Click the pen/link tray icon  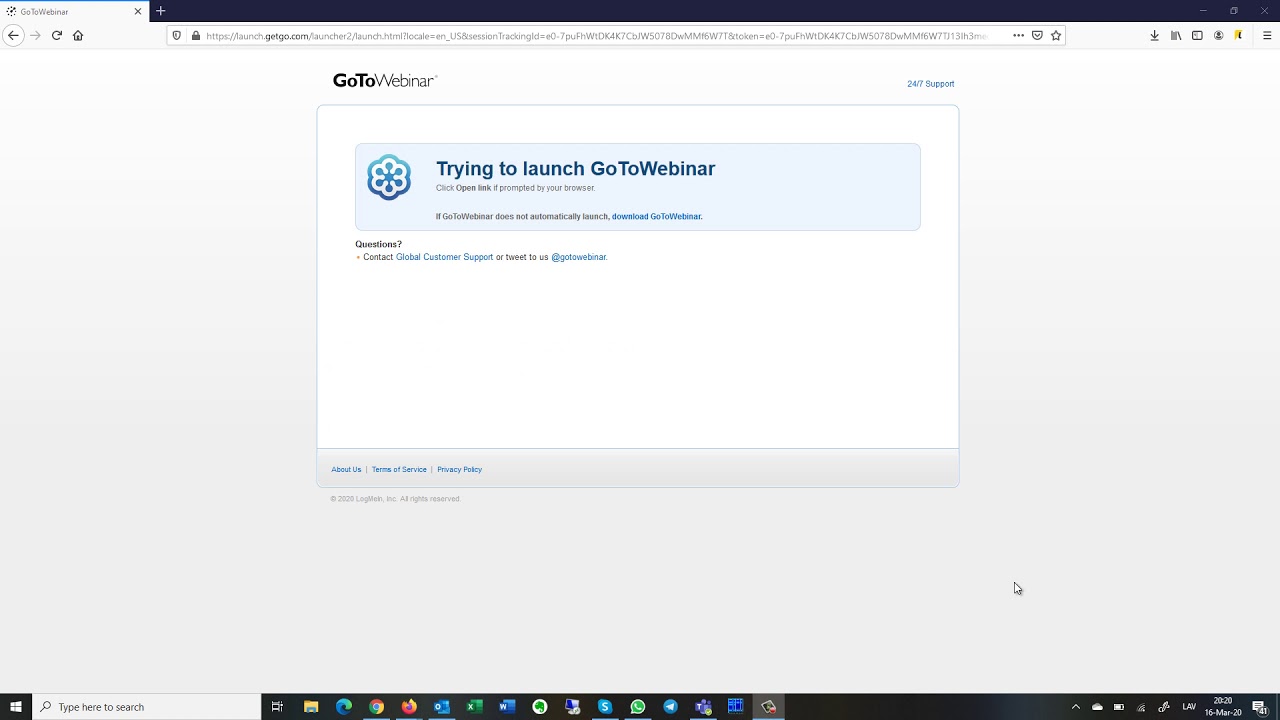(1163, 707)
